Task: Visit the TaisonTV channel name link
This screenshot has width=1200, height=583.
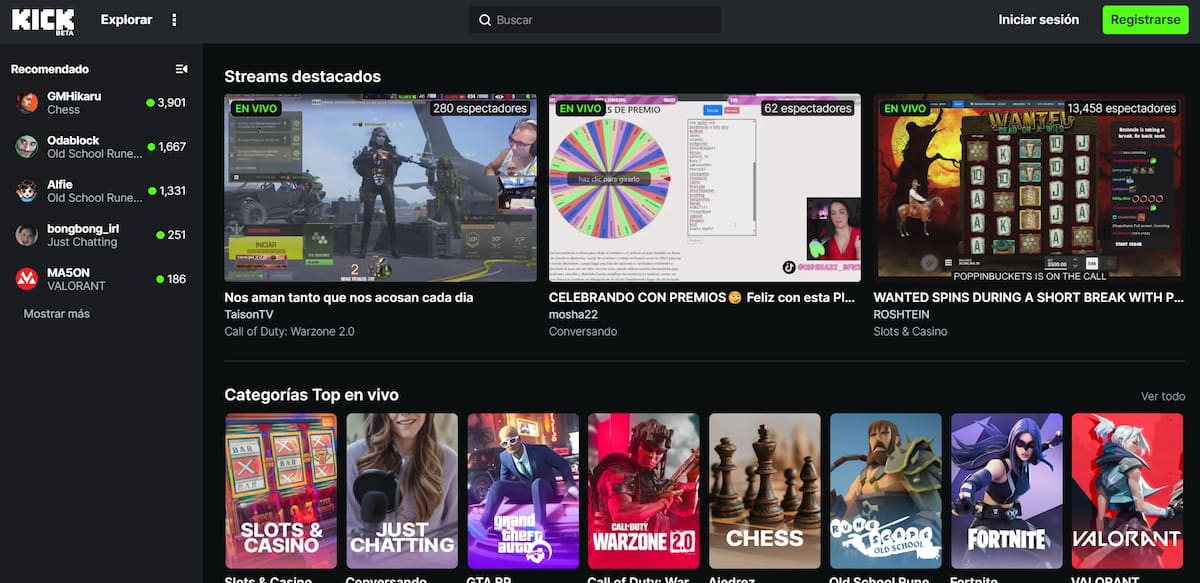Action: coord(249,315)
